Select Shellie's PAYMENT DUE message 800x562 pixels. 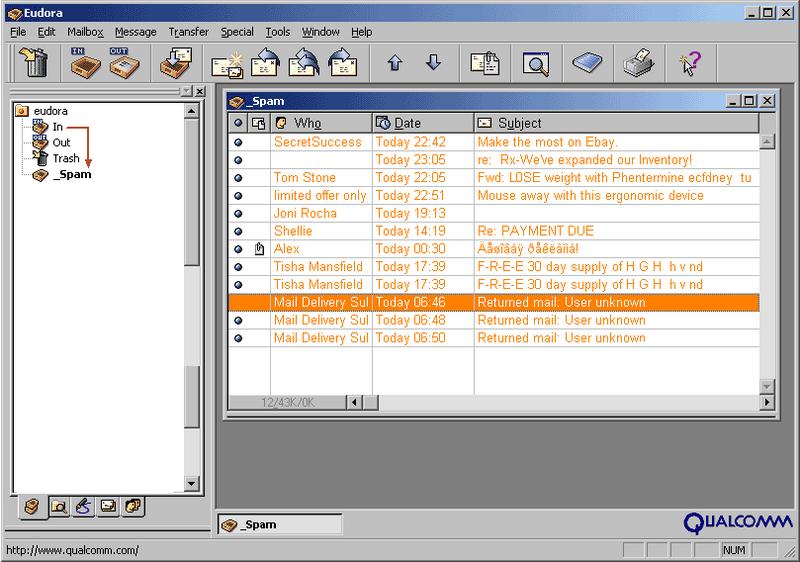point(494,231)
